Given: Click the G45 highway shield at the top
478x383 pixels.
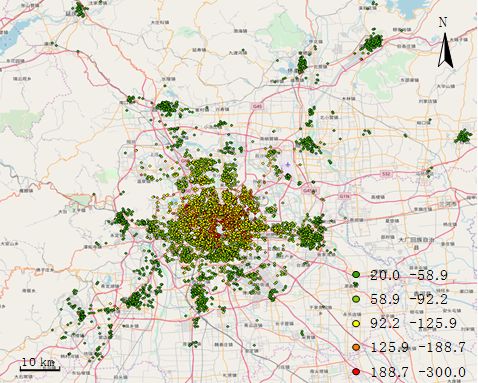Looking at the screenshot, I should [257, 106].
